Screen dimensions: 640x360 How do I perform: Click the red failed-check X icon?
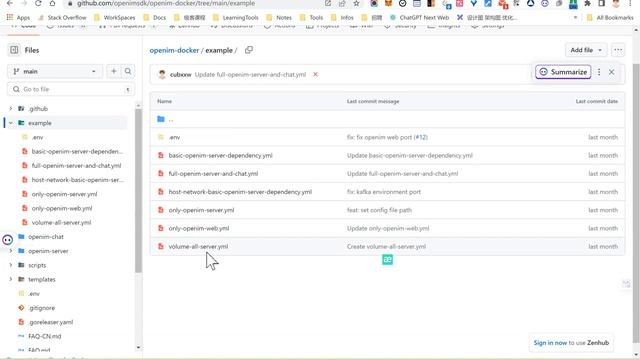coord(315,75)
